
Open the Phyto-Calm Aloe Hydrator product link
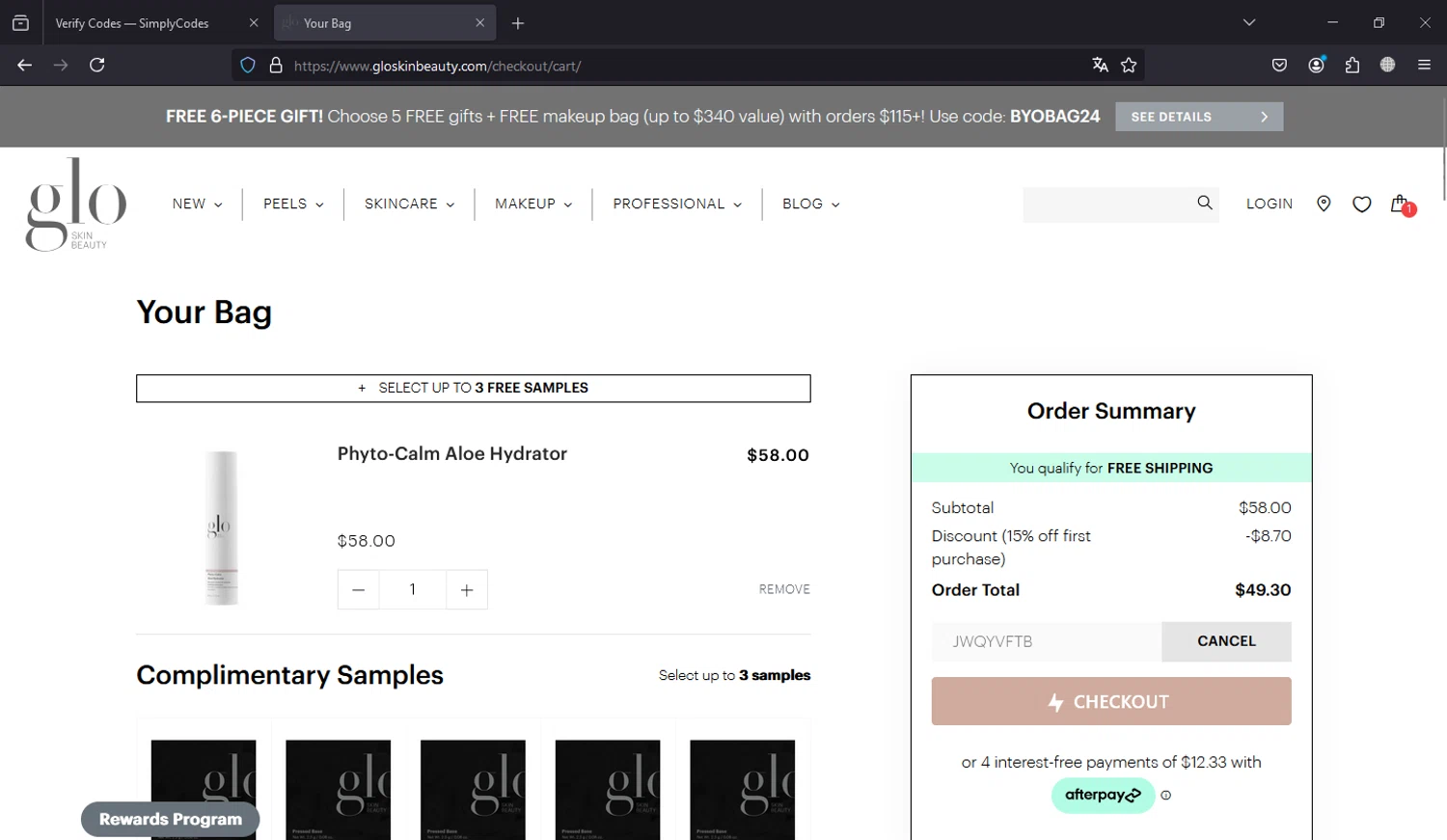click(452, 454)
